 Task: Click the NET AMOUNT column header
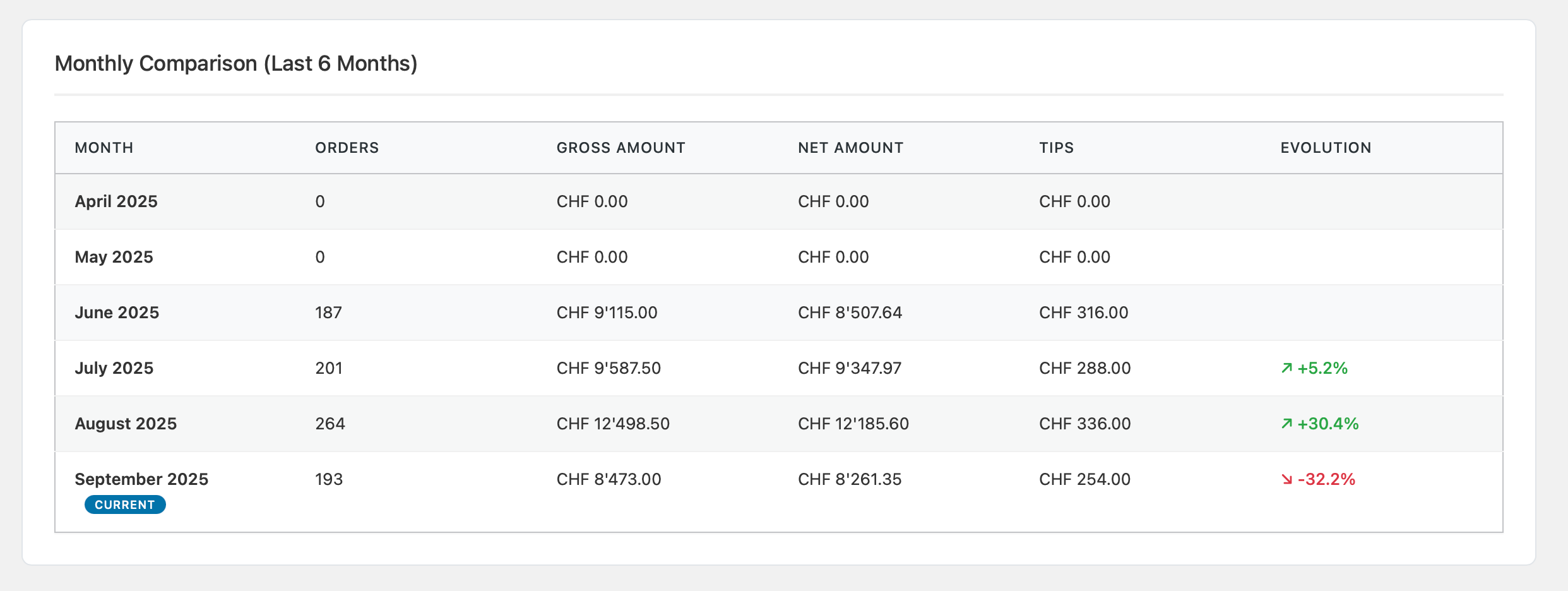[850, 148]
